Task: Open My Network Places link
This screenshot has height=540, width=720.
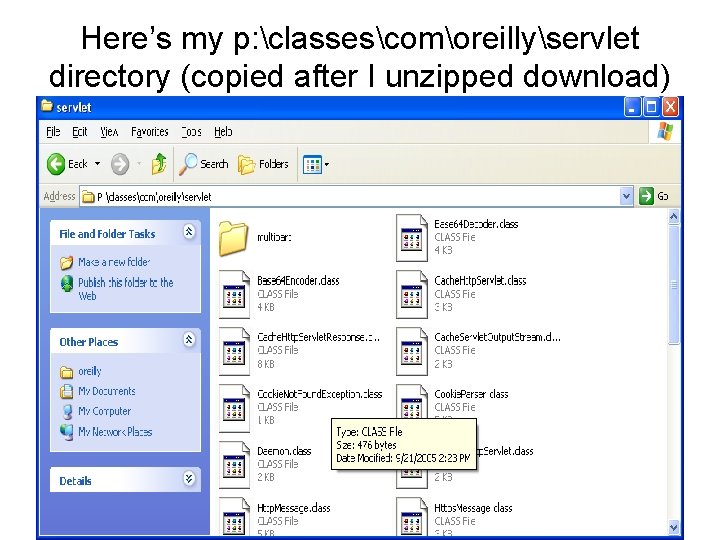Action: (115, 432)
